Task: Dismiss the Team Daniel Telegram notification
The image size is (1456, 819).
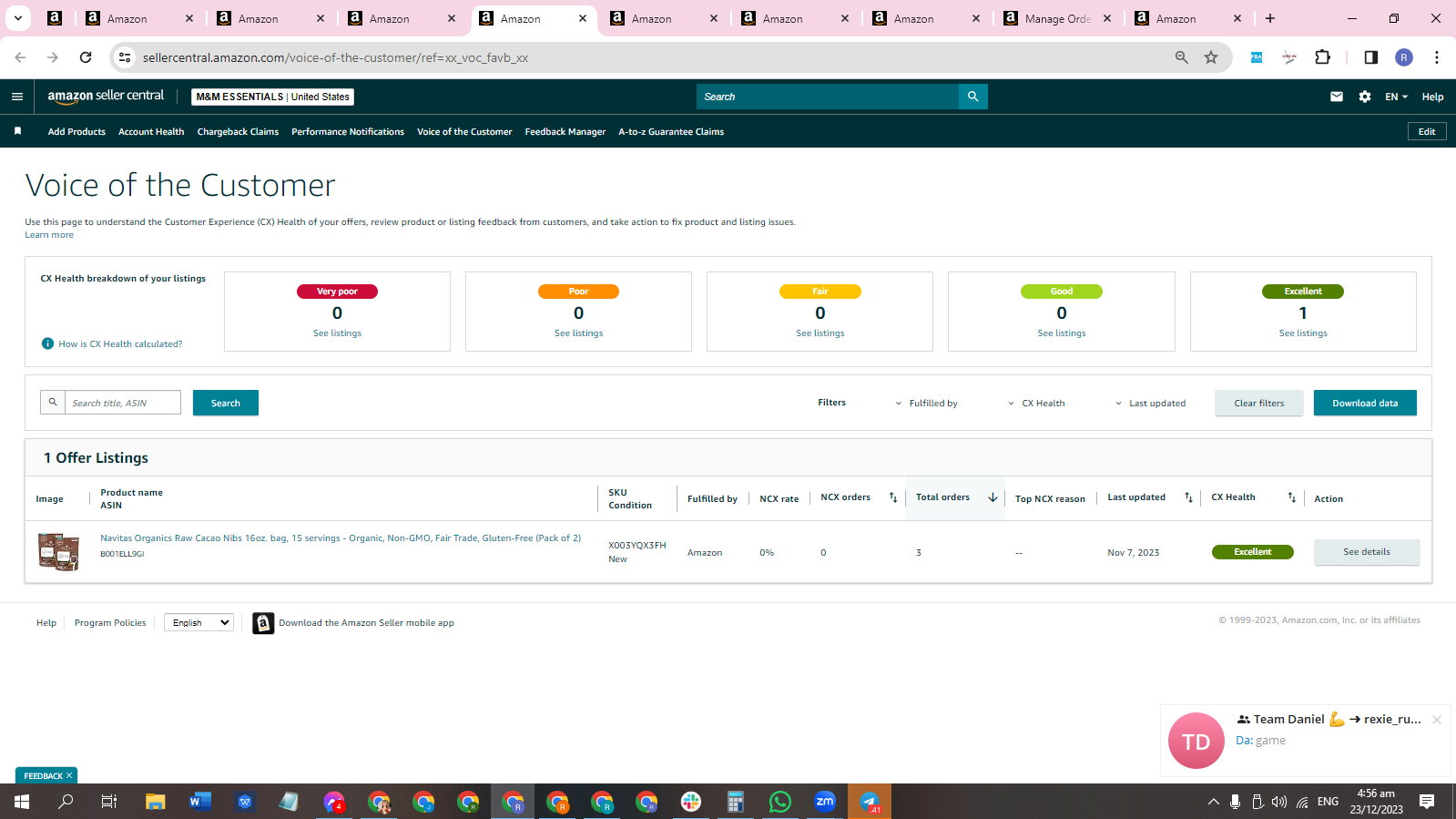Action: pos(1437,720)
